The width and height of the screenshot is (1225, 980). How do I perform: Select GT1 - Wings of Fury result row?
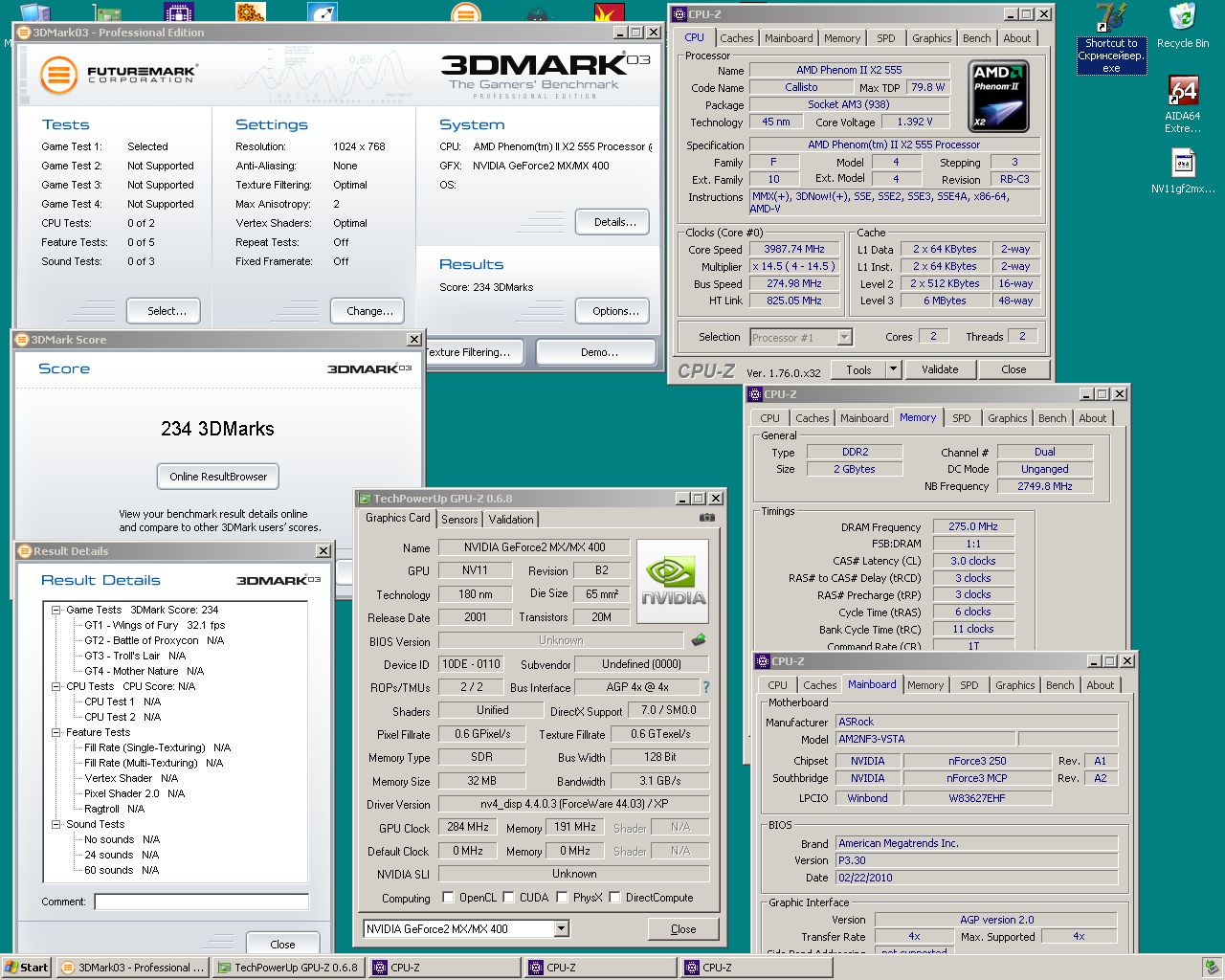click(x=155, y=625)
